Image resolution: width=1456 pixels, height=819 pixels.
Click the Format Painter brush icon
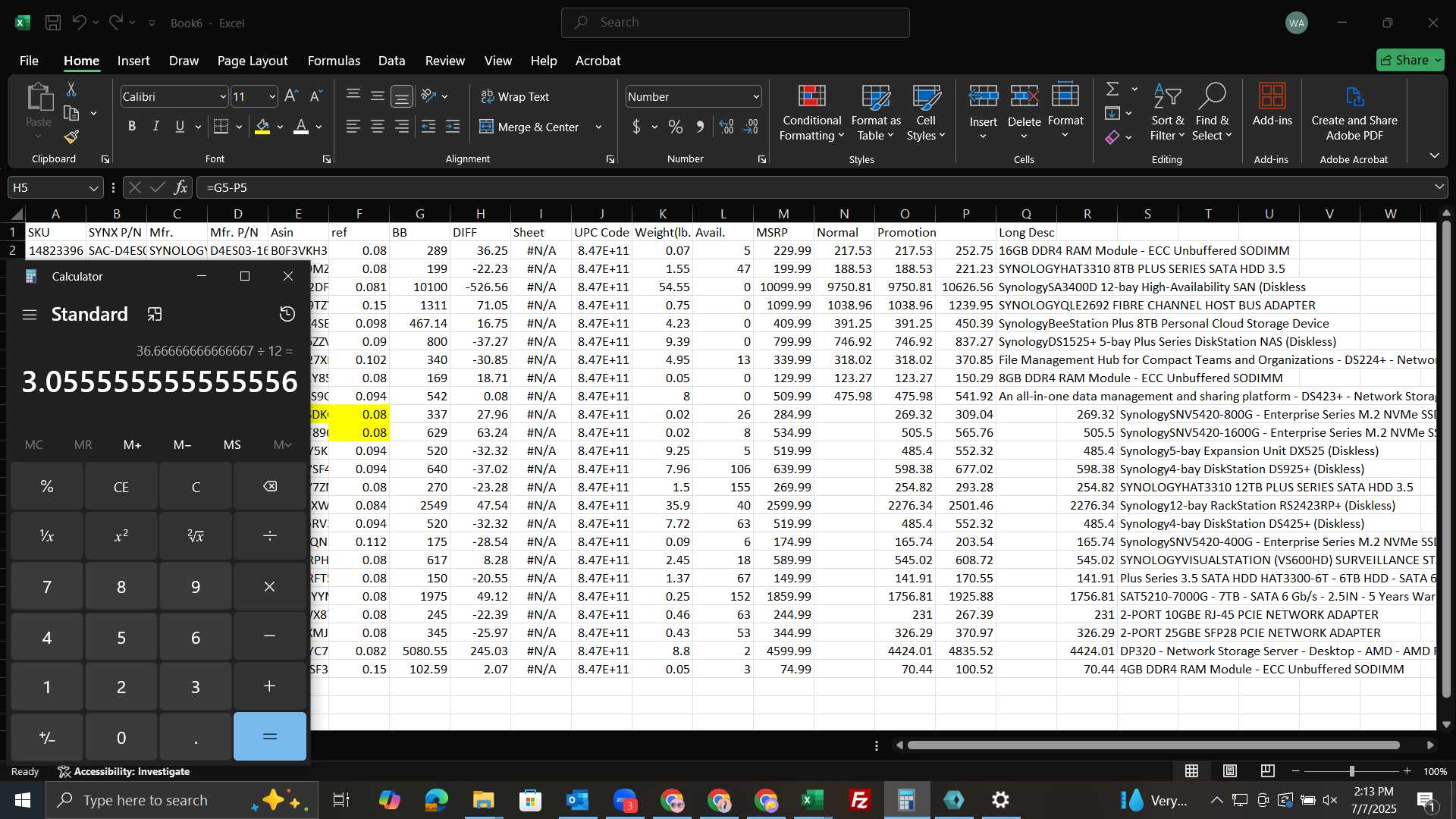coord(71,137)
